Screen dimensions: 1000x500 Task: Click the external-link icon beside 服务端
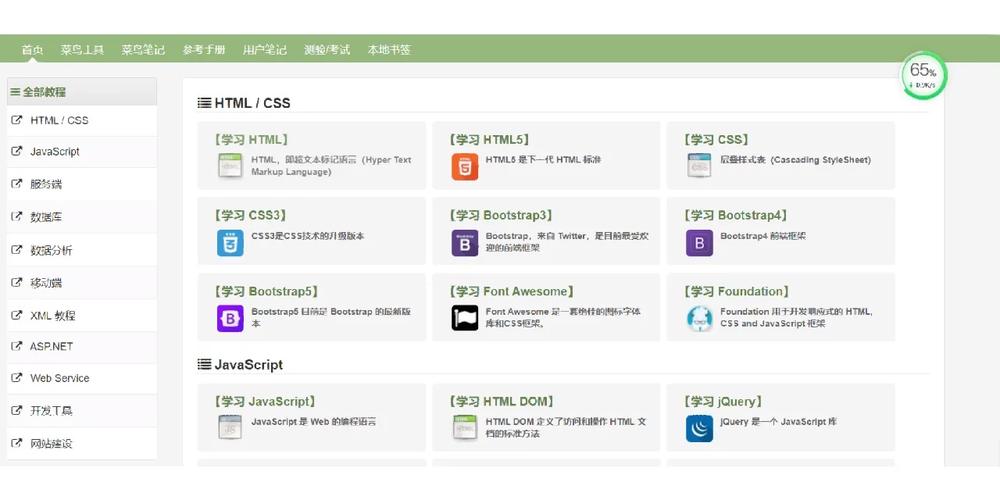click(17, 184)
